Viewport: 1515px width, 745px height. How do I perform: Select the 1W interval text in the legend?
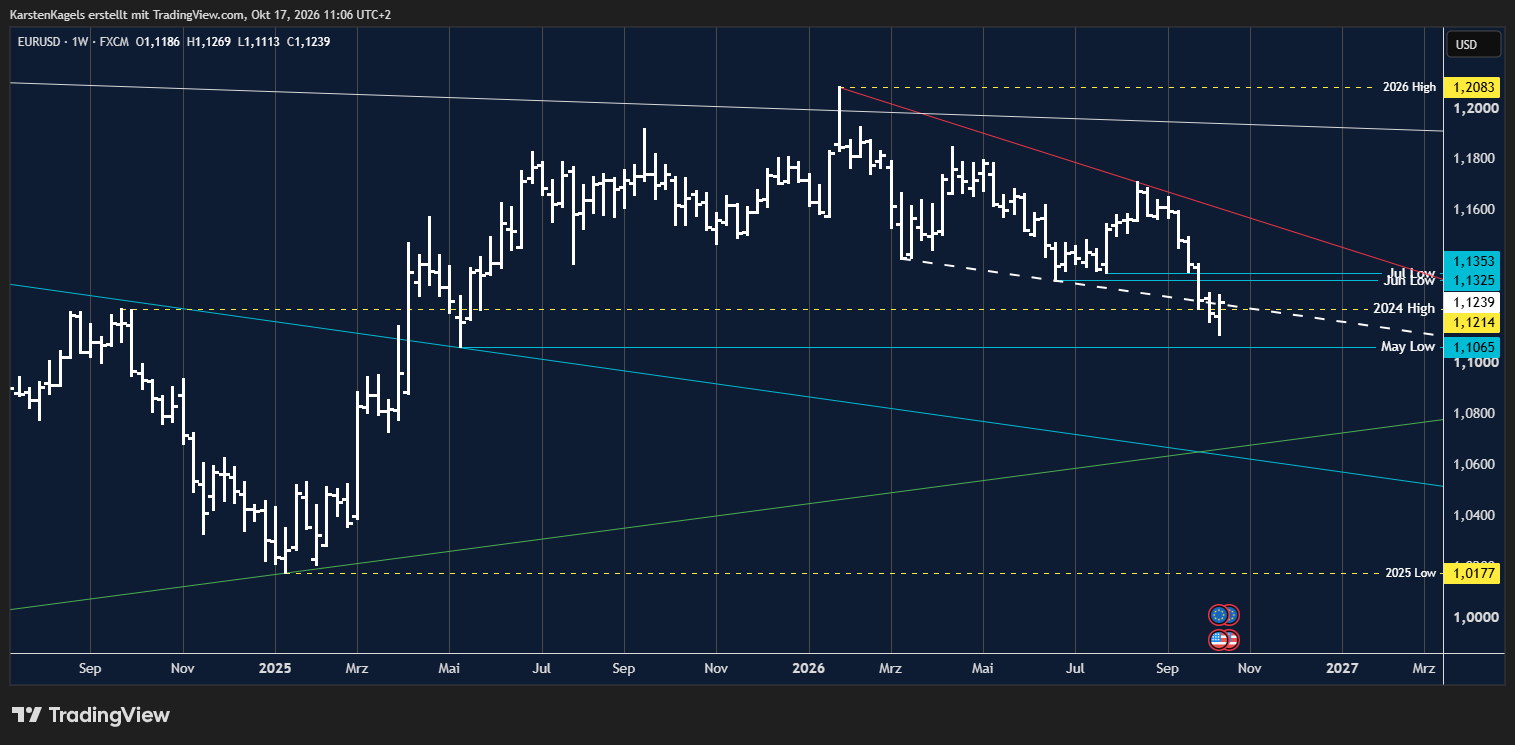78,42
